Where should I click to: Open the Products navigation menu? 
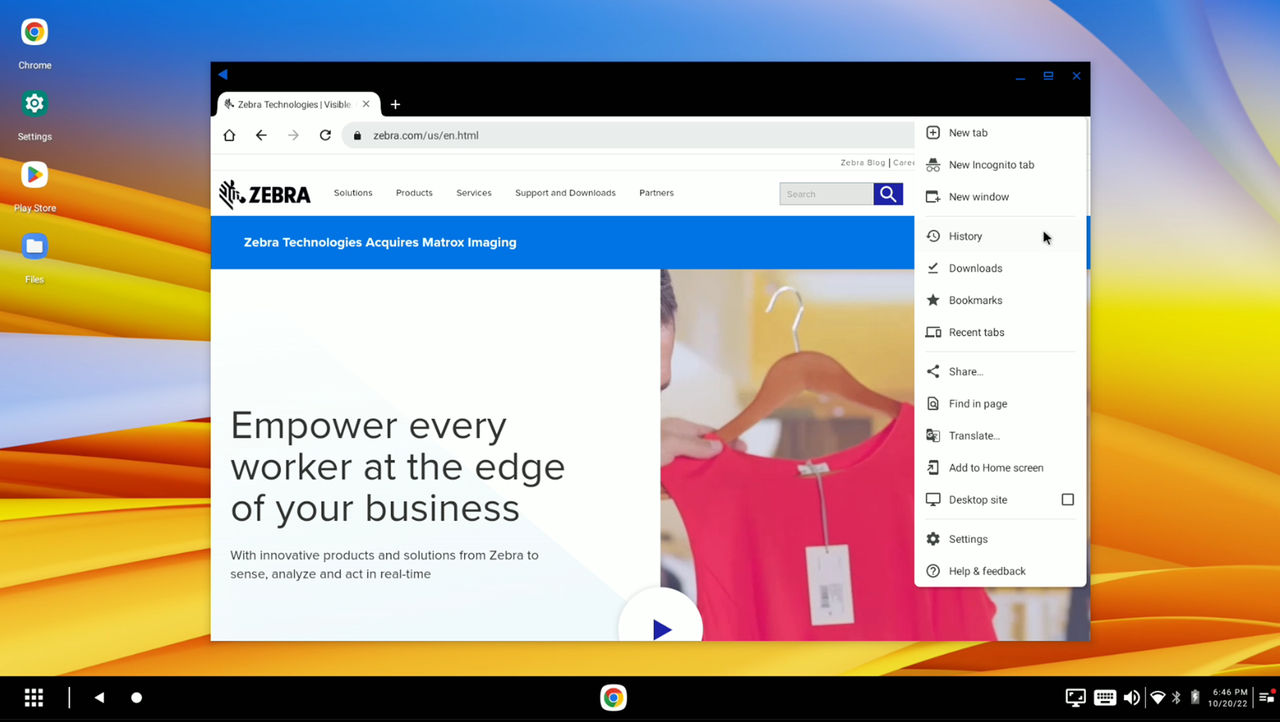(x=414, y=193)
